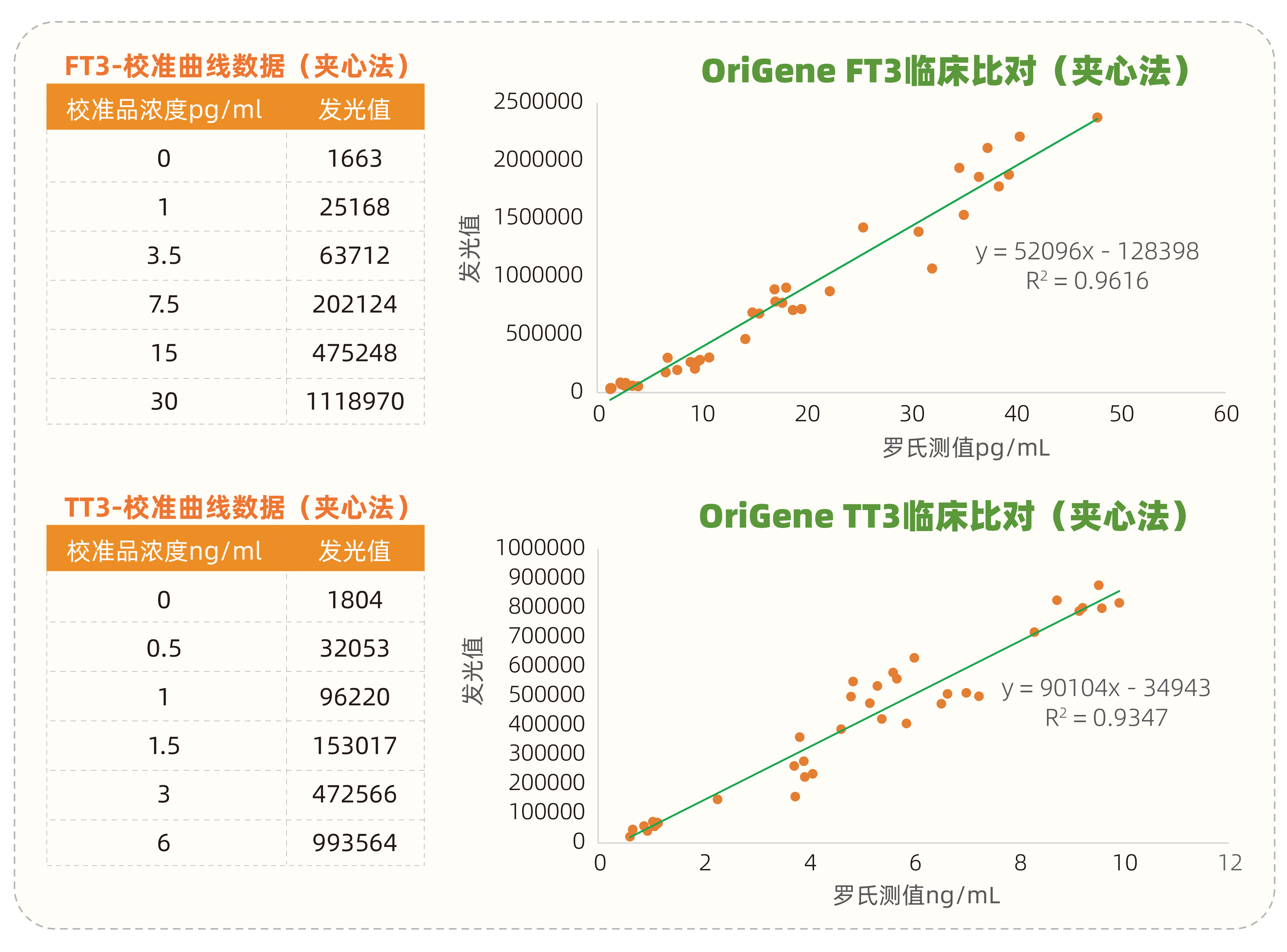
Task: Click the TT3 chart y-axis label 700000
Action: [x=546, y=636]
